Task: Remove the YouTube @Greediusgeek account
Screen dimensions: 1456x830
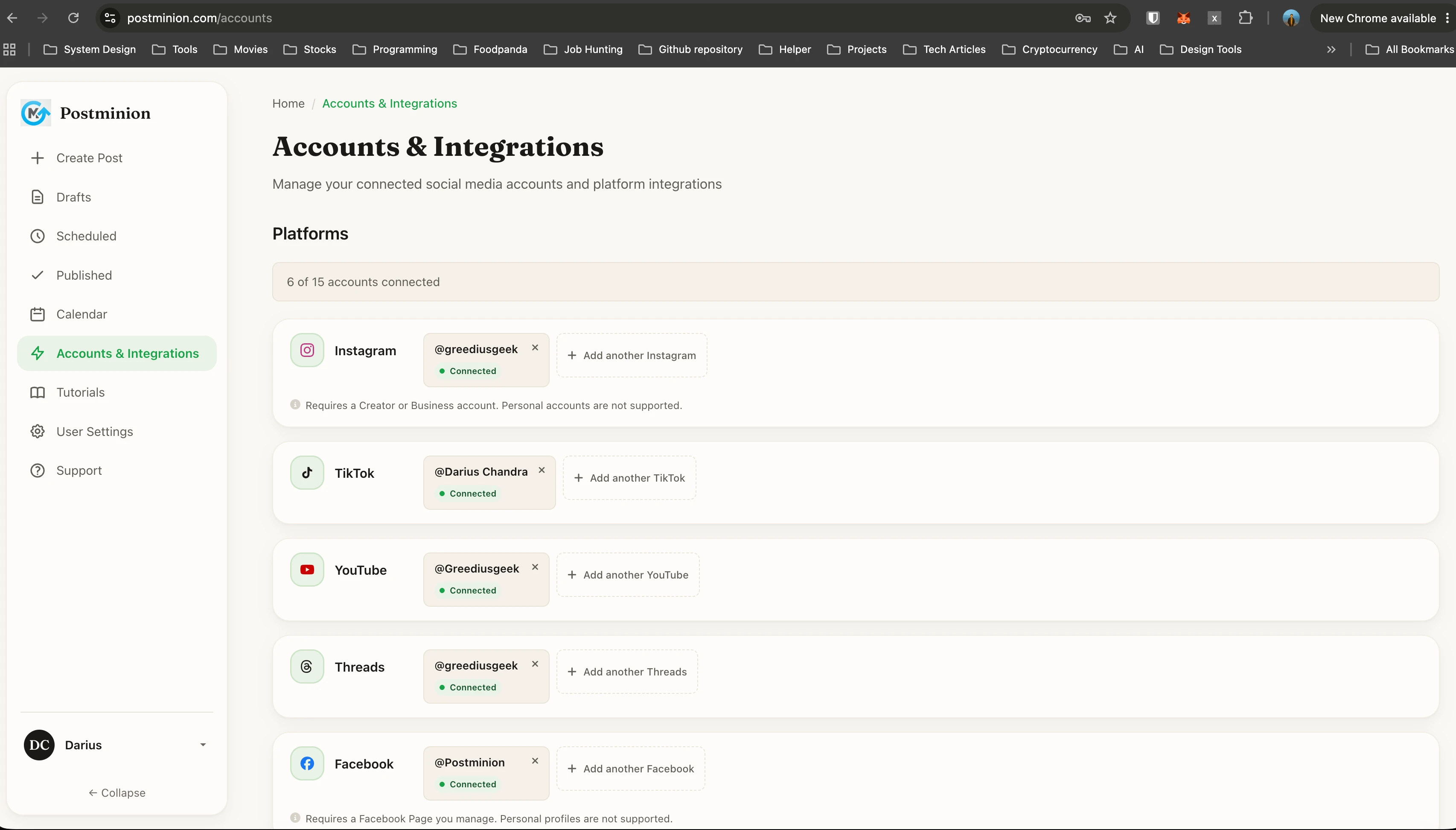Action: click(535, 567)
